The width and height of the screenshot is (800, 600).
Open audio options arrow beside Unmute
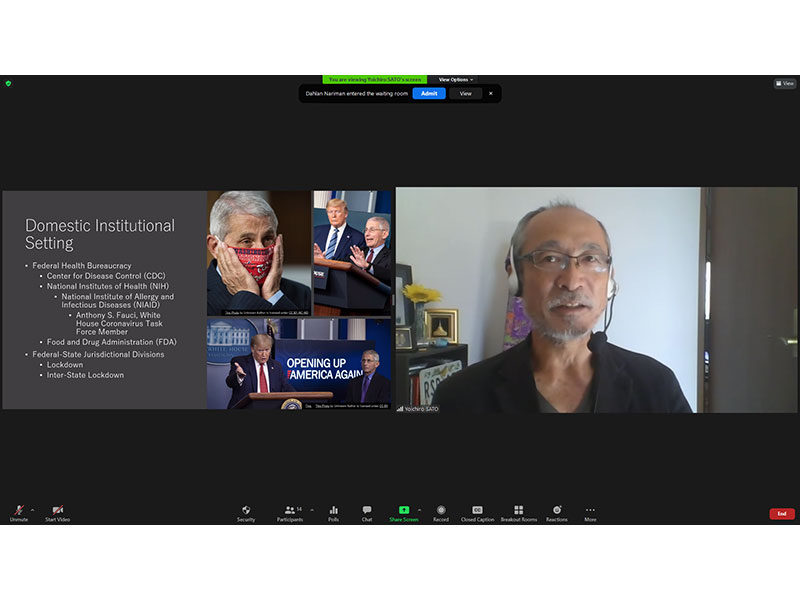pos(32,509)
